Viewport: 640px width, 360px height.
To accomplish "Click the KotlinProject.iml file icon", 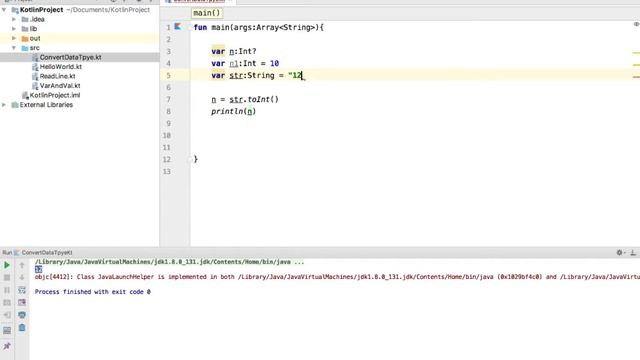I will click(x=25, y=96).
